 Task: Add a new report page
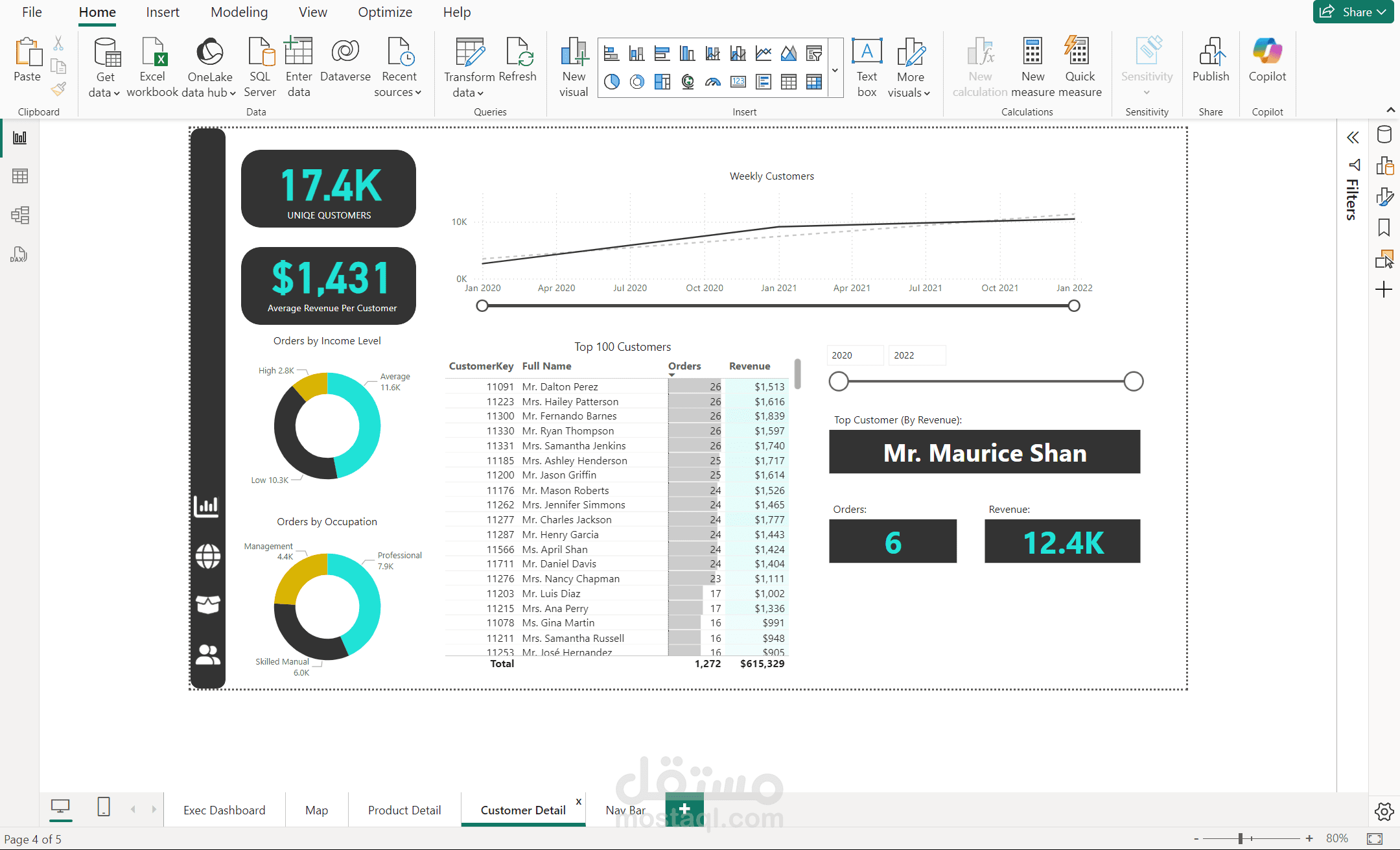(684, 809)
